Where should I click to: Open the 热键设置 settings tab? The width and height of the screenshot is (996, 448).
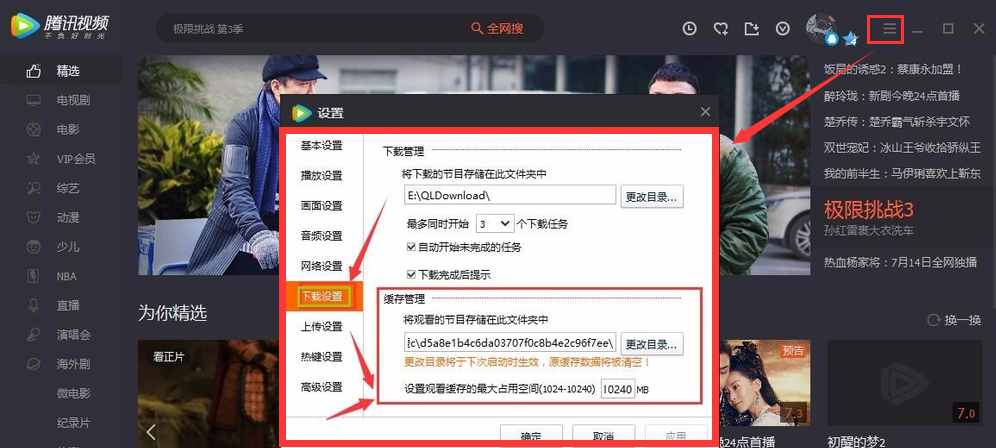tap(321, 357)
